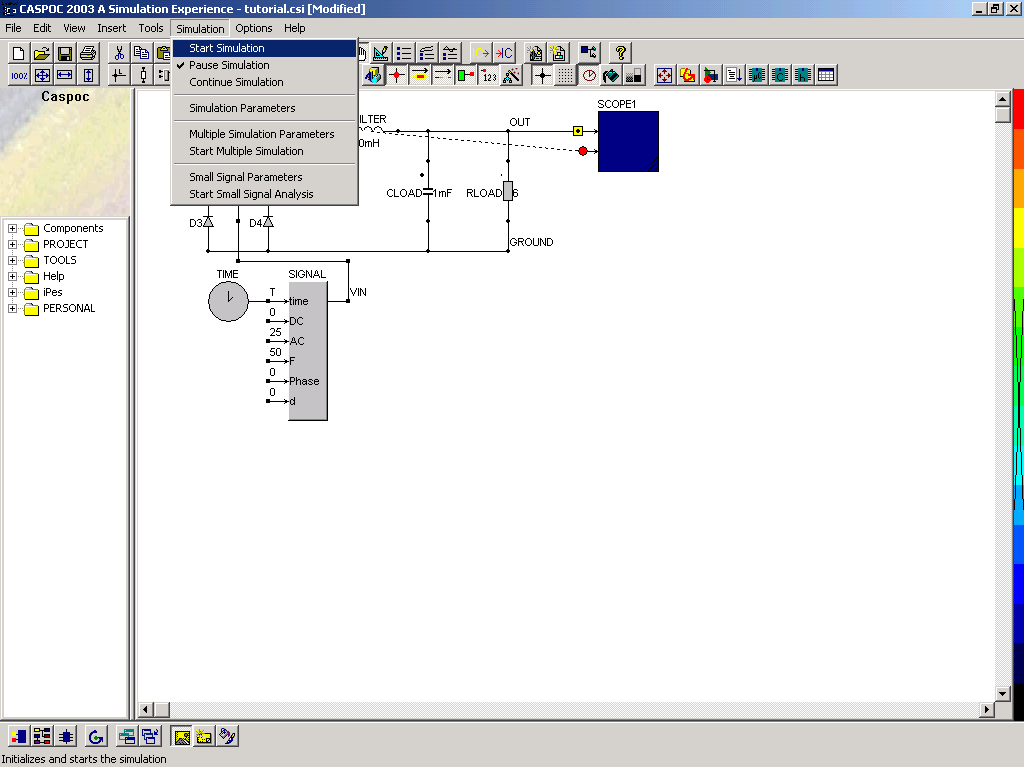Open the File menu
1024x768 pixels.
(13, 28)
